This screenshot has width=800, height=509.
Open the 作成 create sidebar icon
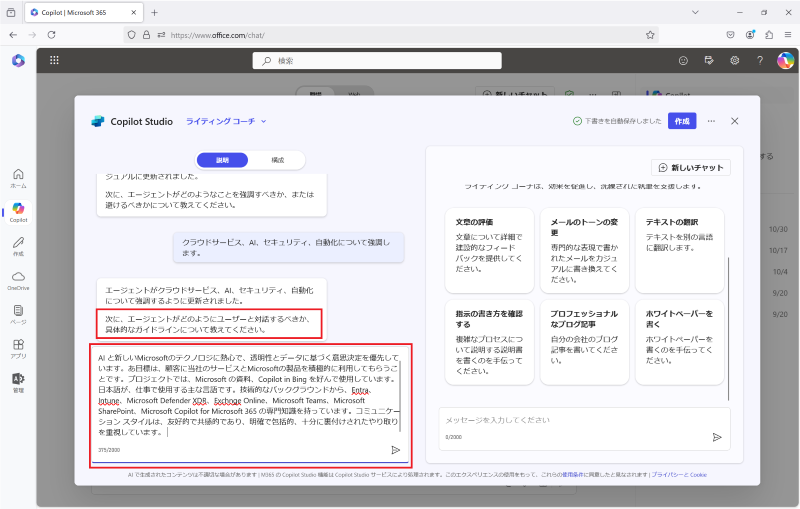tap(18, 246)
